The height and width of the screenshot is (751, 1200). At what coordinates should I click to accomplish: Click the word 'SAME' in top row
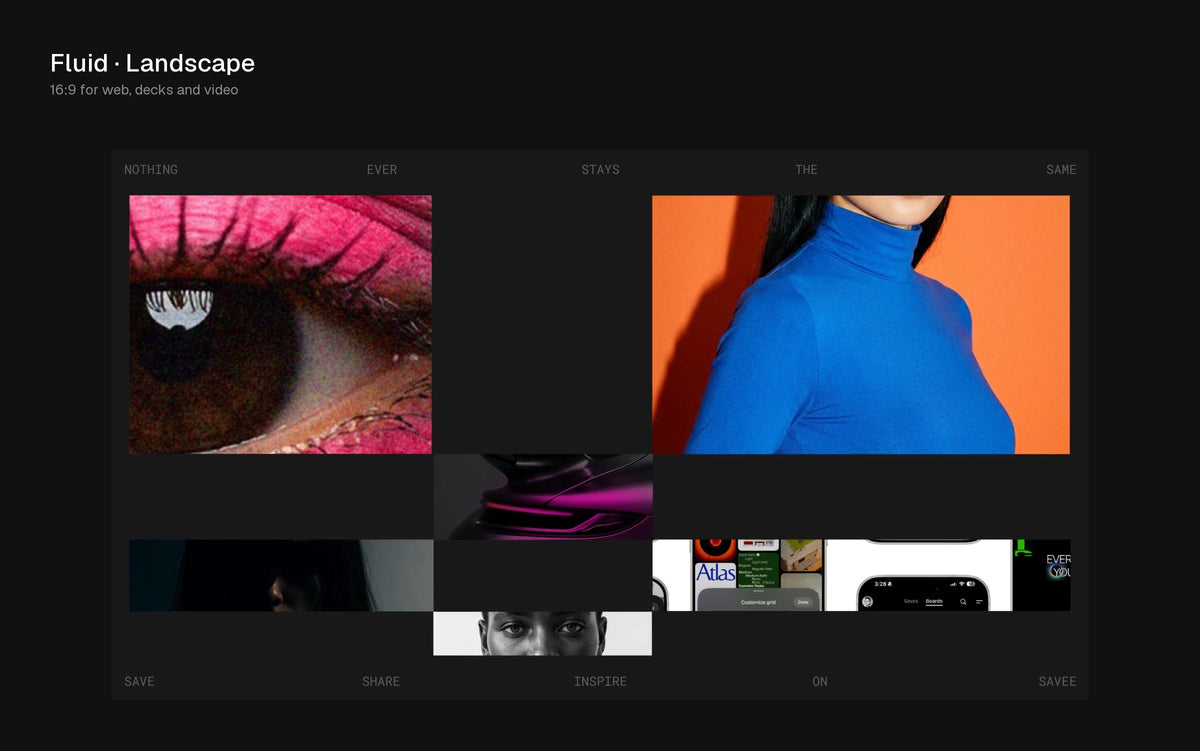tap(1061, 170)
